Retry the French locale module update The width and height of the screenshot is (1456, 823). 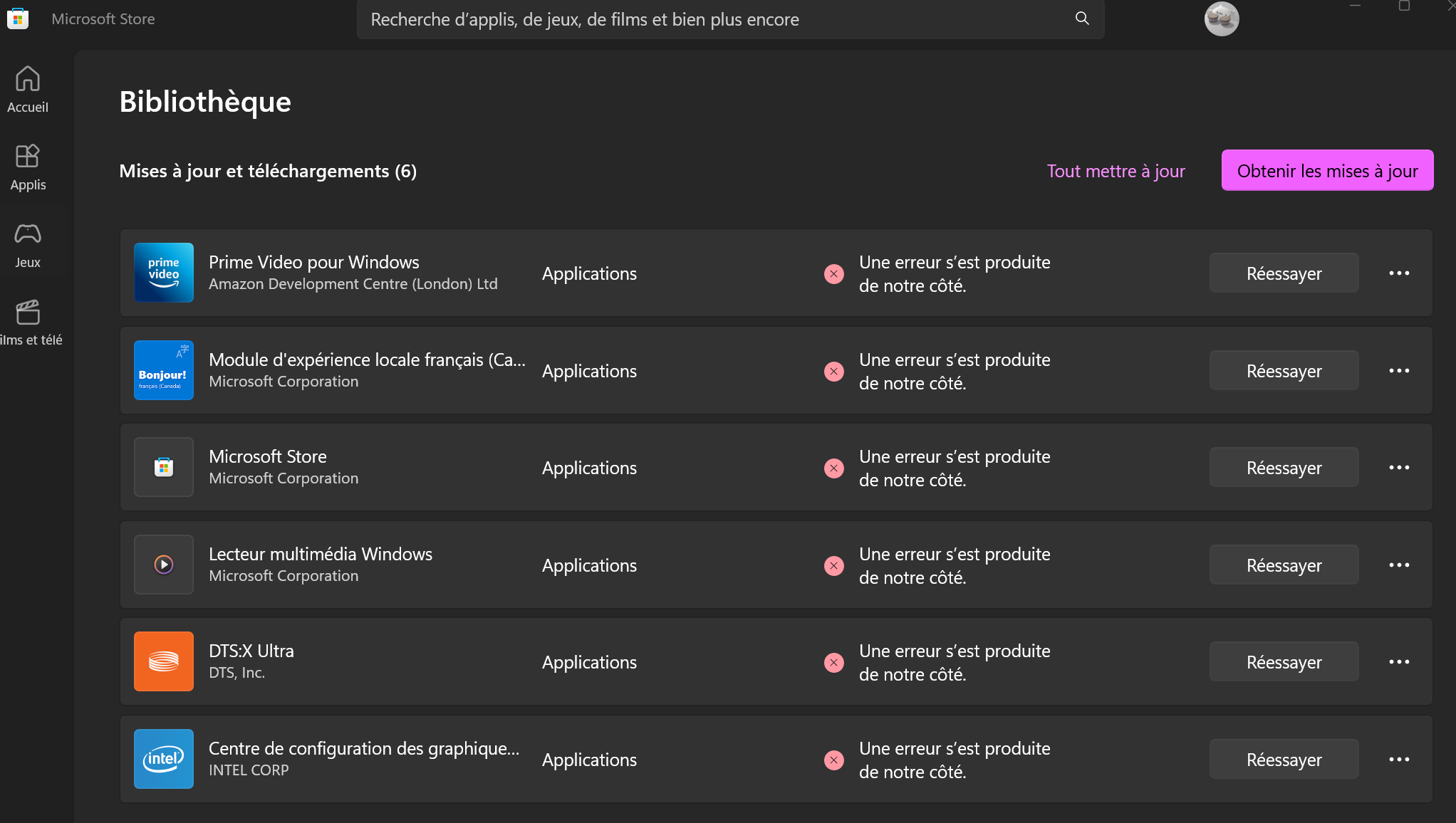(x=1284, y=371)
